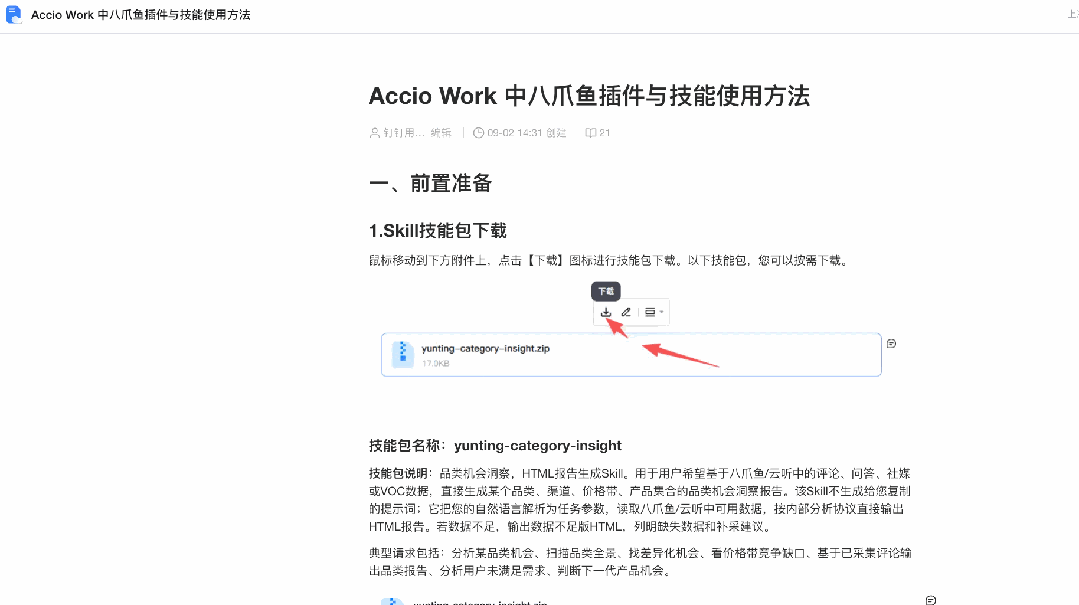Click the subheading '1.Skill技能包下载'

pyautogui.click(x=438, y=231)
